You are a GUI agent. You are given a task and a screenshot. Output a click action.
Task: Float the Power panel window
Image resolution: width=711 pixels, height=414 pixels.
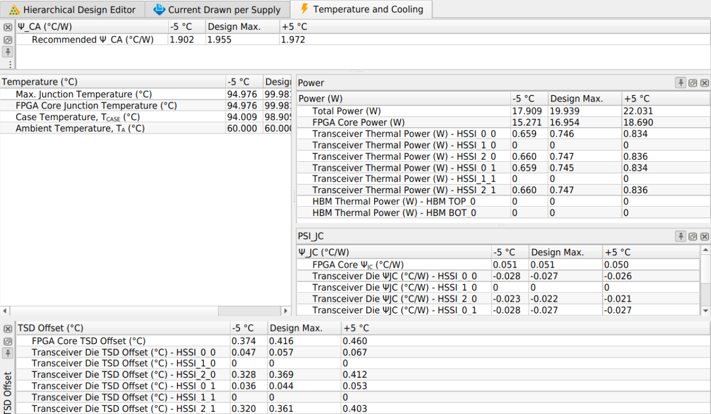[693, 83]
